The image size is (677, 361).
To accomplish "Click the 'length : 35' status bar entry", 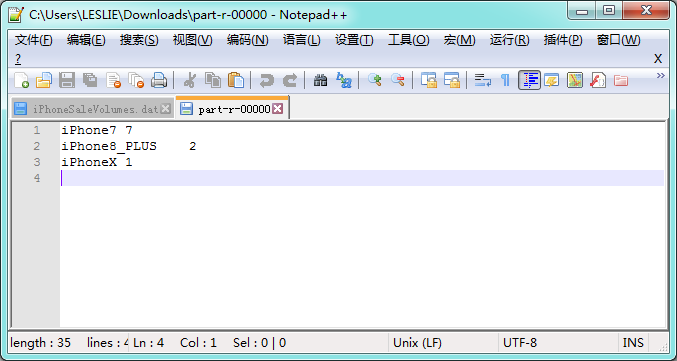I will point(40,343).
